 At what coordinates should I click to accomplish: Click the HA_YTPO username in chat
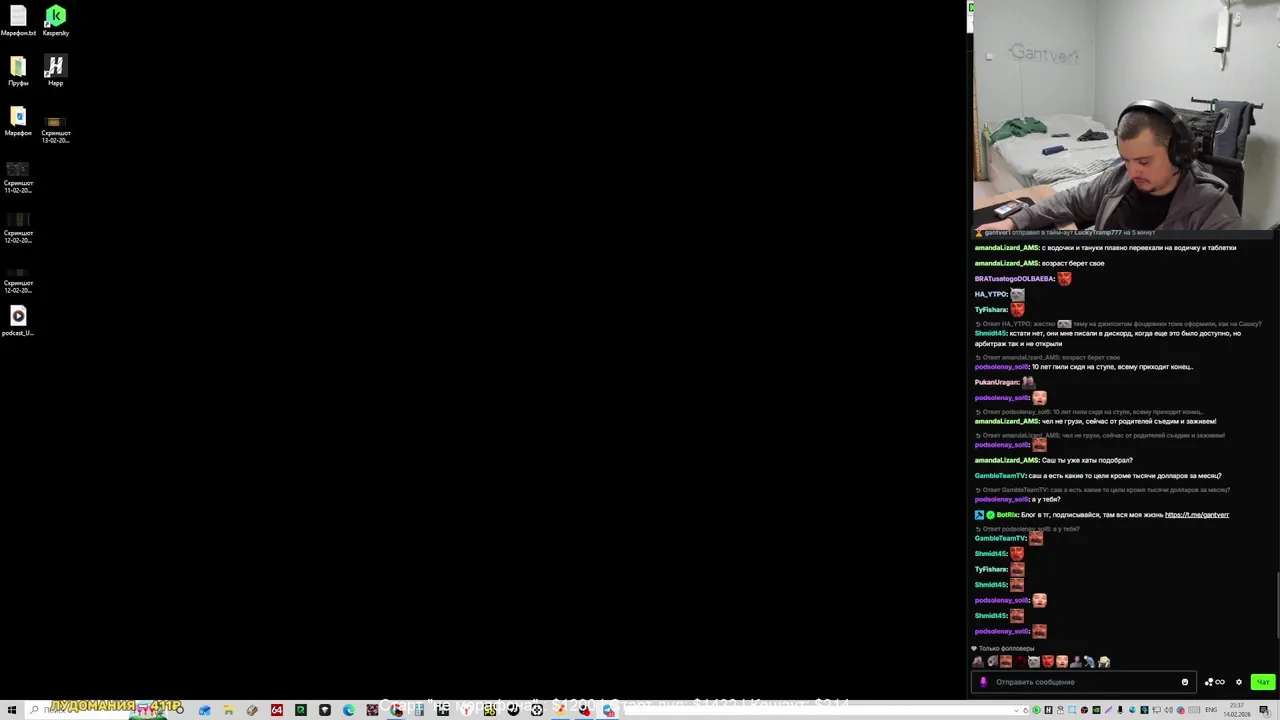[x=991, y=294]
